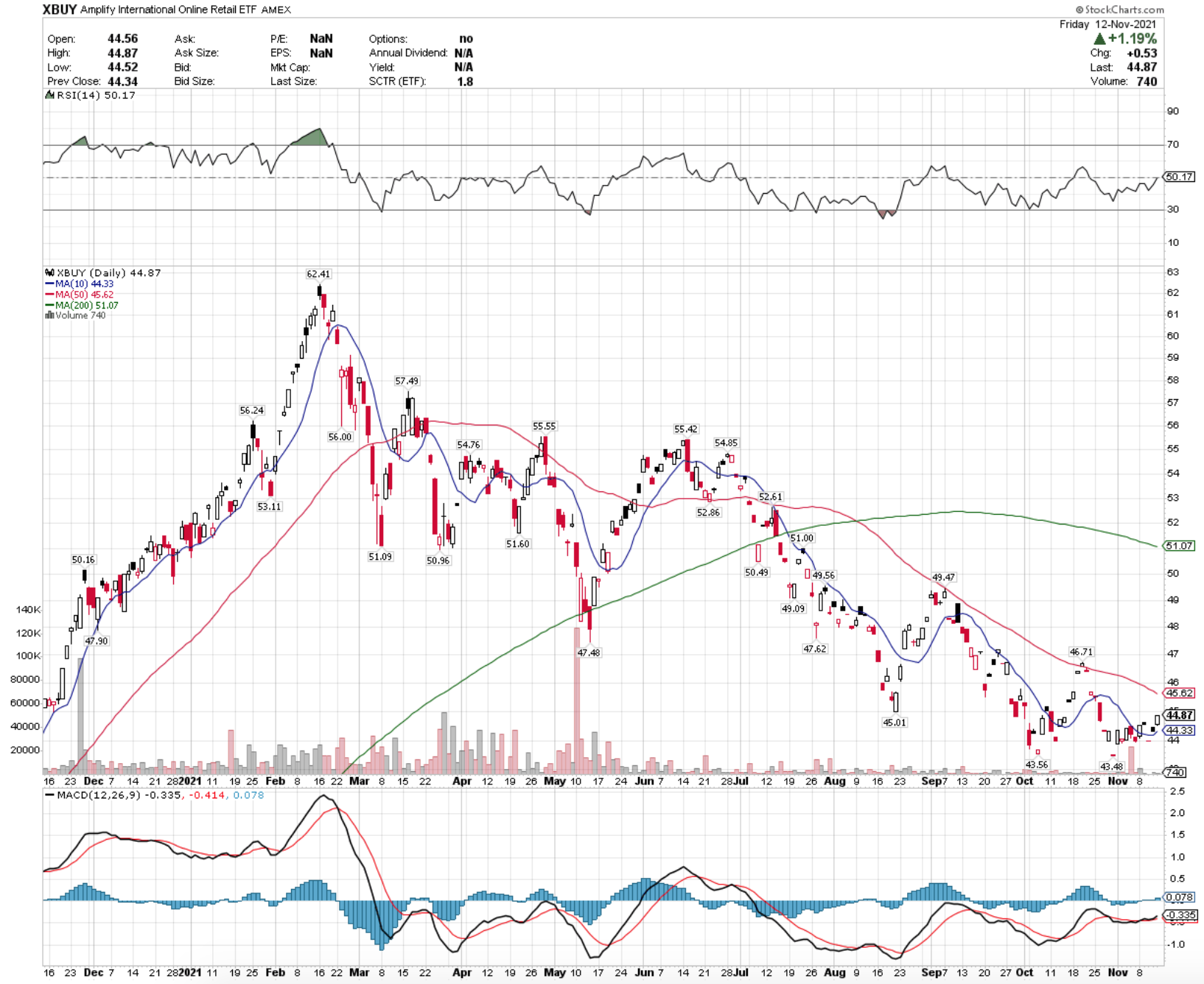Click the 45.01 price annotation
This screenshot has height=984, width=1204.
895,723
